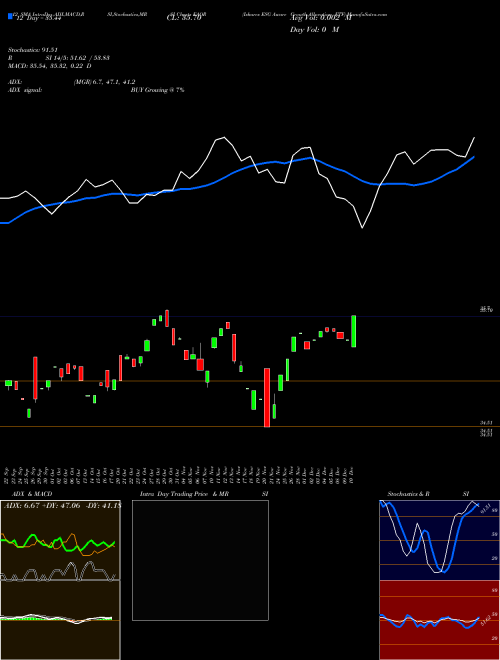Open the ADX indicator chart thumbnail
The image size is (500, 660).
[60, 540]
